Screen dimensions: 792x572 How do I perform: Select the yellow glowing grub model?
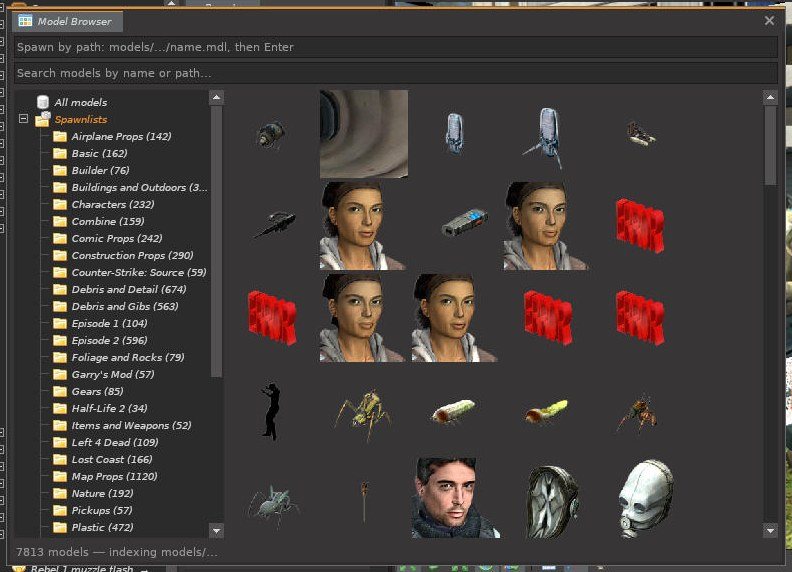pos(546,411)
